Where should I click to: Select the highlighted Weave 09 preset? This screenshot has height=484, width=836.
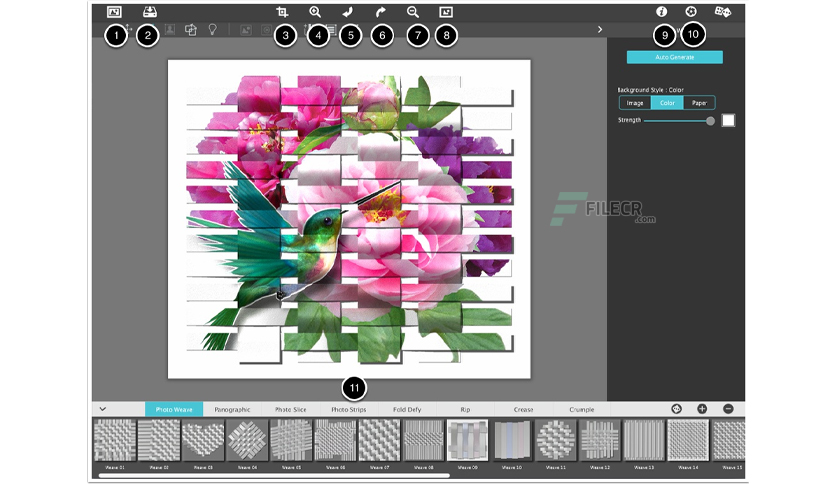(468, 440)
